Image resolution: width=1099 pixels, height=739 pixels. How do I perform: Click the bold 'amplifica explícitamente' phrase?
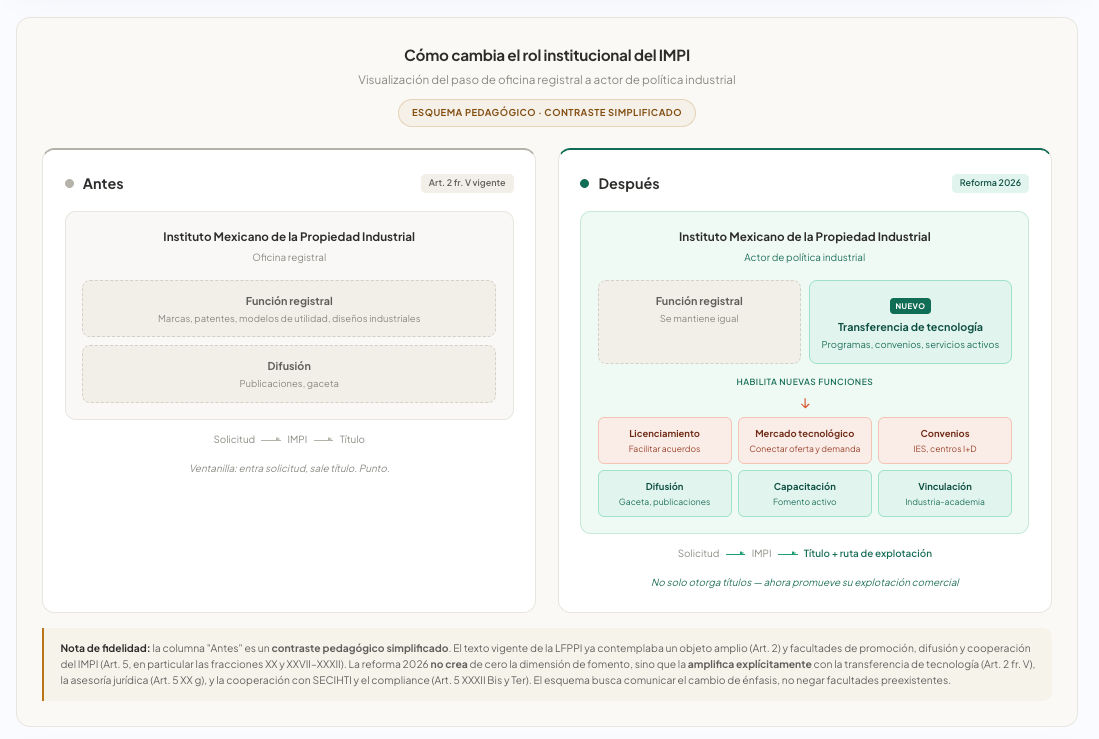[749, 664]
